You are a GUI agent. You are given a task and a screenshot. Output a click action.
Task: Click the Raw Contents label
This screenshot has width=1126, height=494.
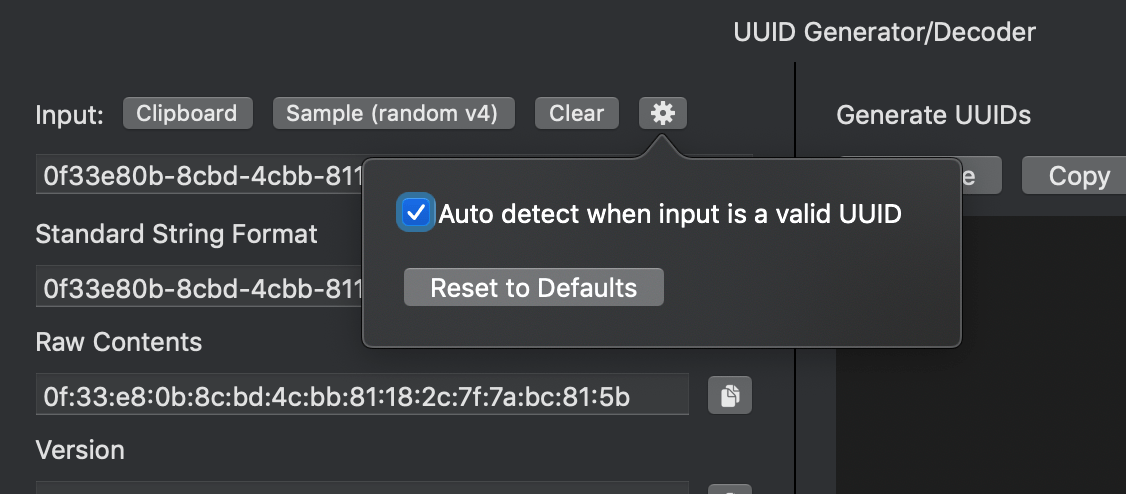pos(119,342)
